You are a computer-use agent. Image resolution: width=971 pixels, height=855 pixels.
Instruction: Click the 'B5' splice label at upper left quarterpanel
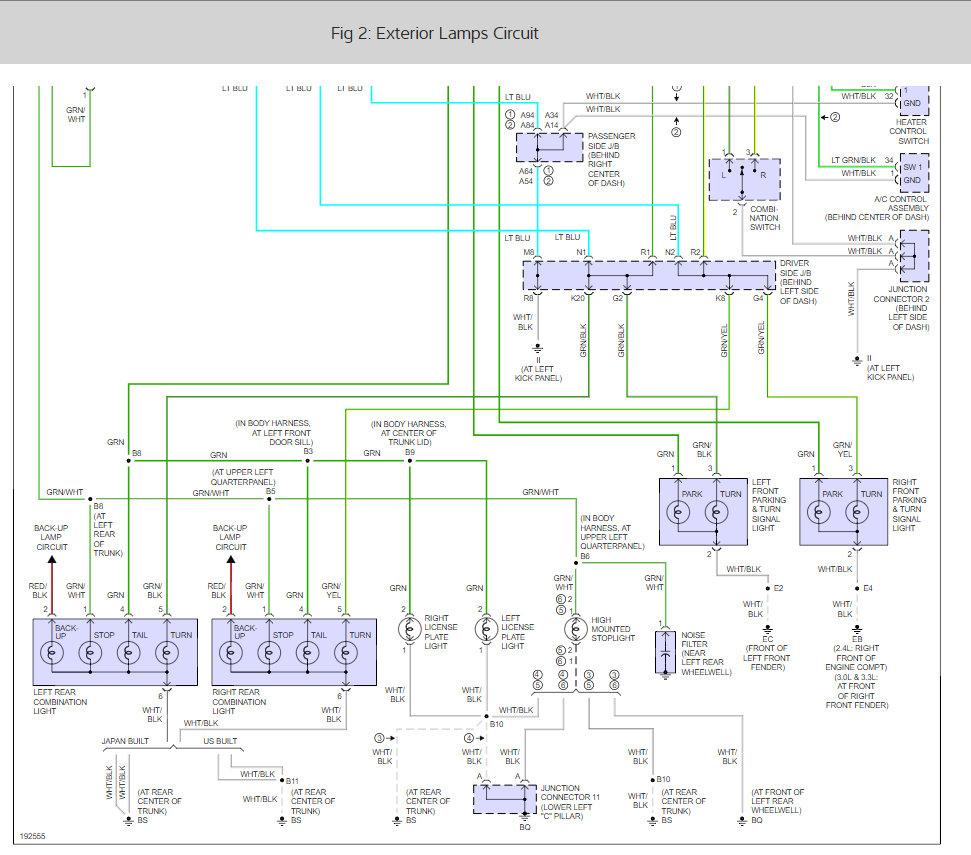point(270,491)
